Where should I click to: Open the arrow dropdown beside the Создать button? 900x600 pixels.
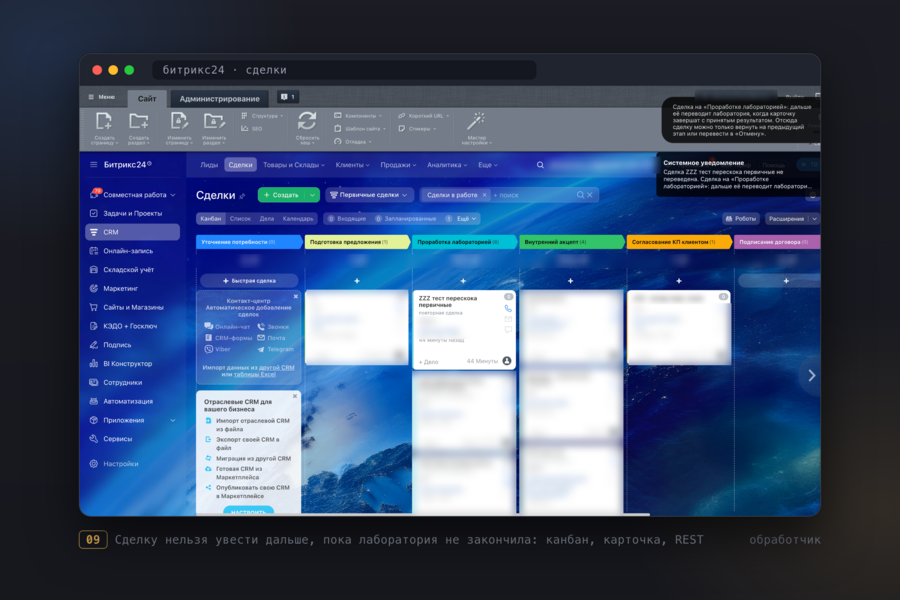point(312,195)
